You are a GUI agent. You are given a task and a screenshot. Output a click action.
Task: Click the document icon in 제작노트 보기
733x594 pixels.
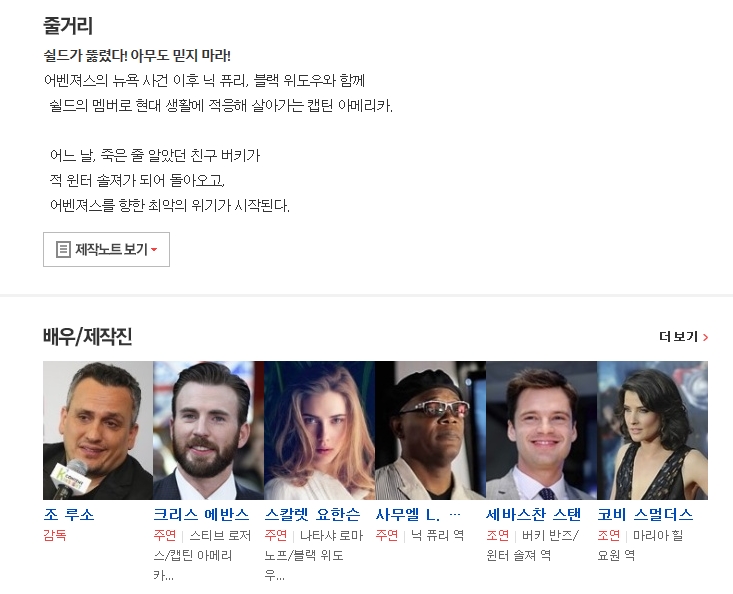(x=63, y=250)
